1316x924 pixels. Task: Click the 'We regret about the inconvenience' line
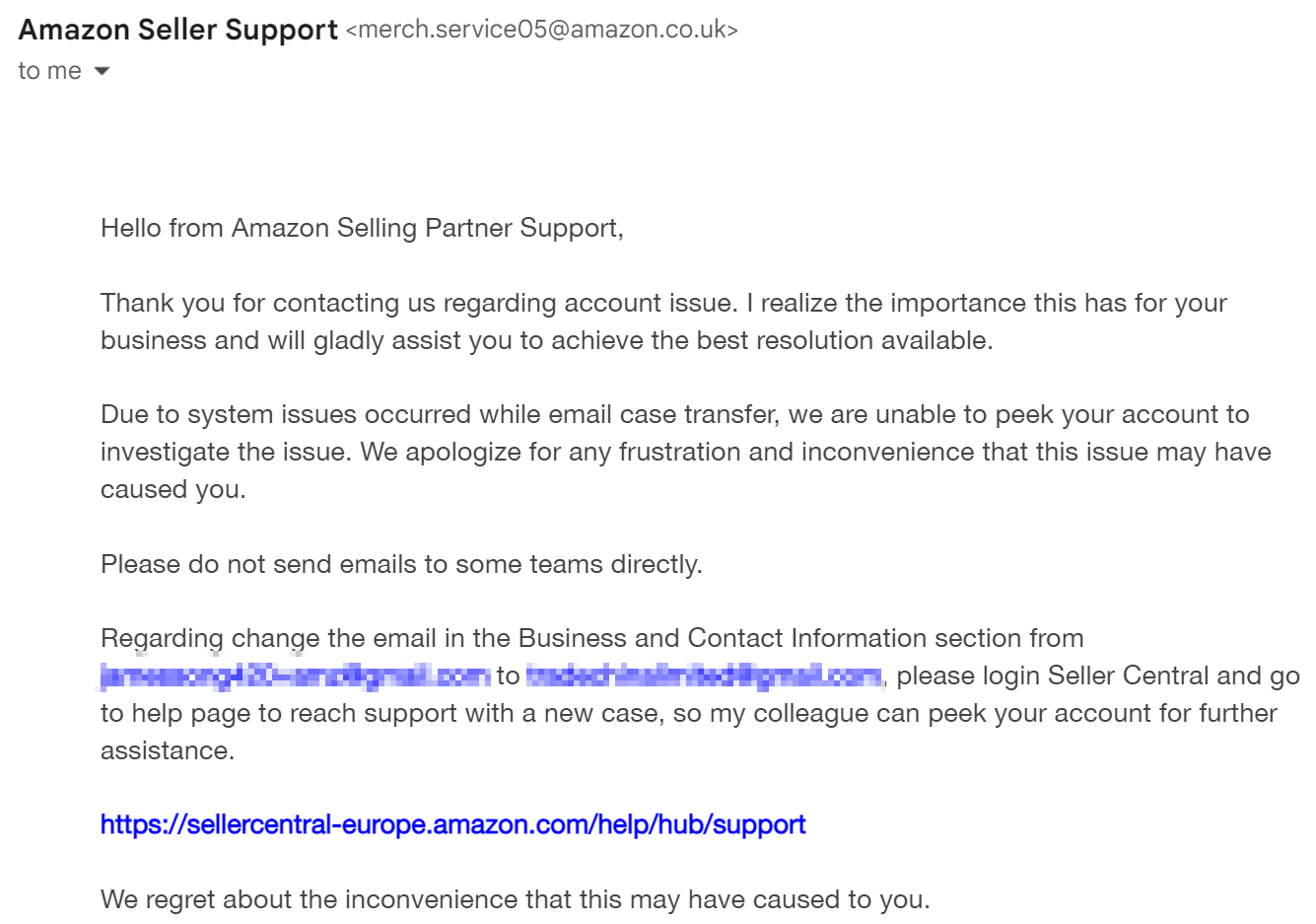tap(516, 899)
